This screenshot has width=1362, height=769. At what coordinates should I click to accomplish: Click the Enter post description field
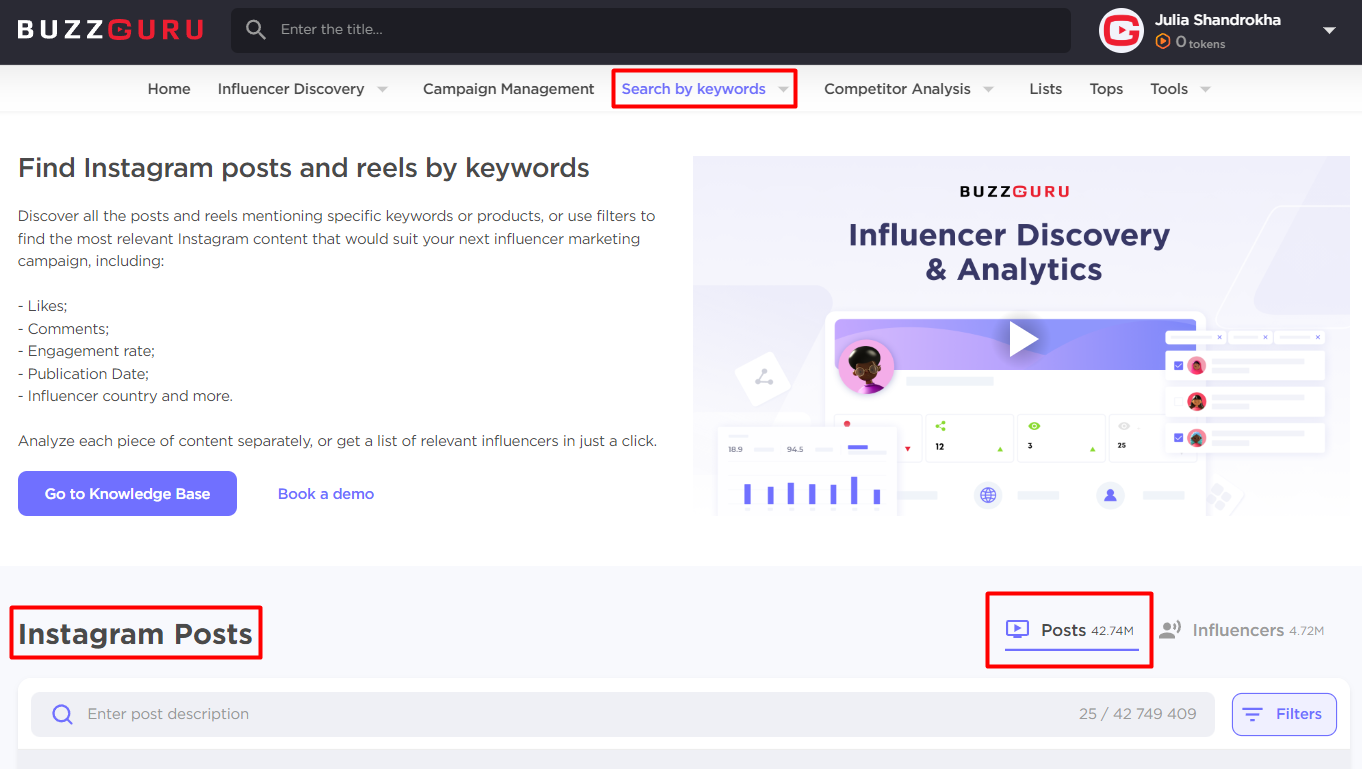(623, 714)
